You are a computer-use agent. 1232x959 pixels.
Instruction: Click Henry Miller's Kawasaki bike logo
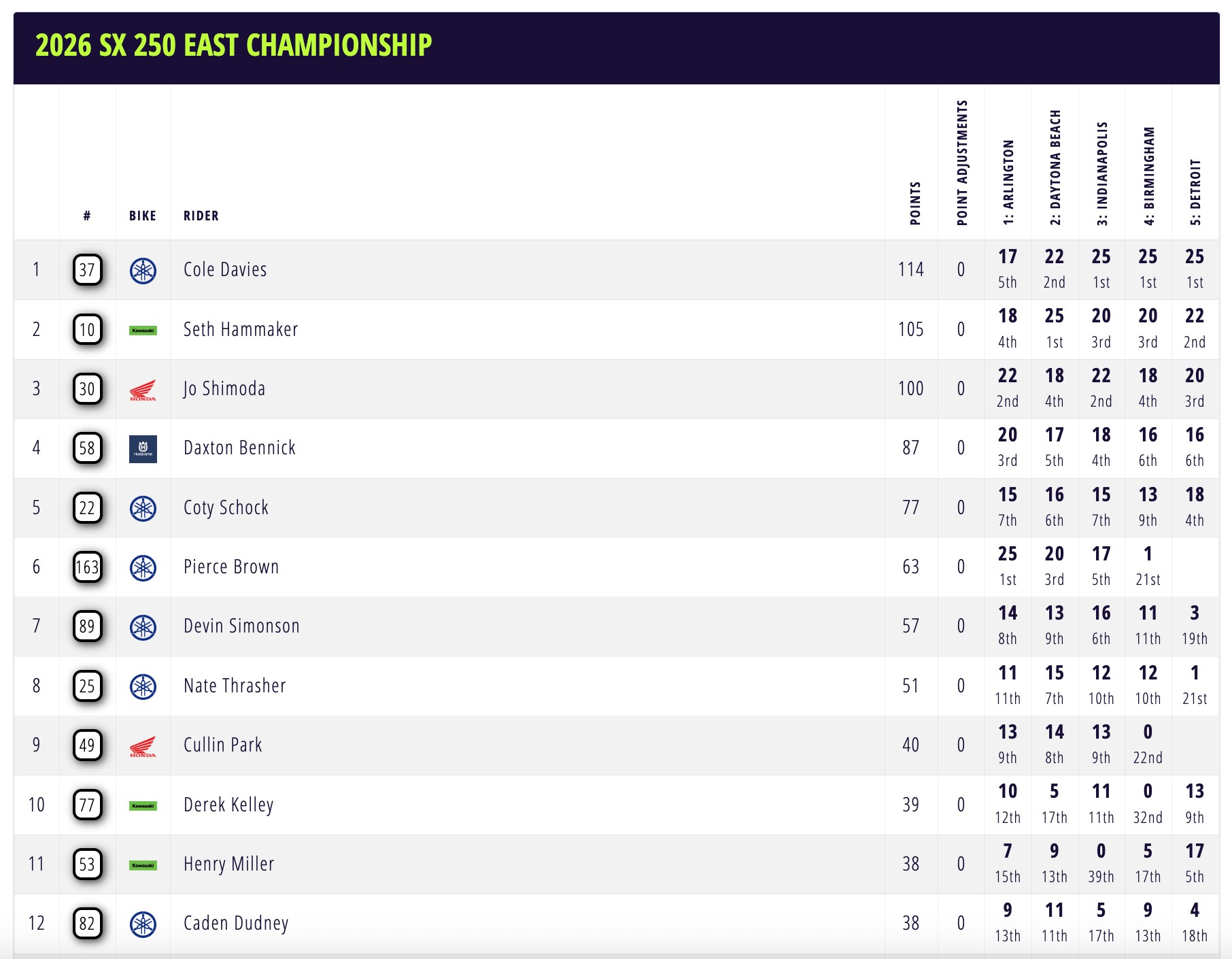click(143, 865)
